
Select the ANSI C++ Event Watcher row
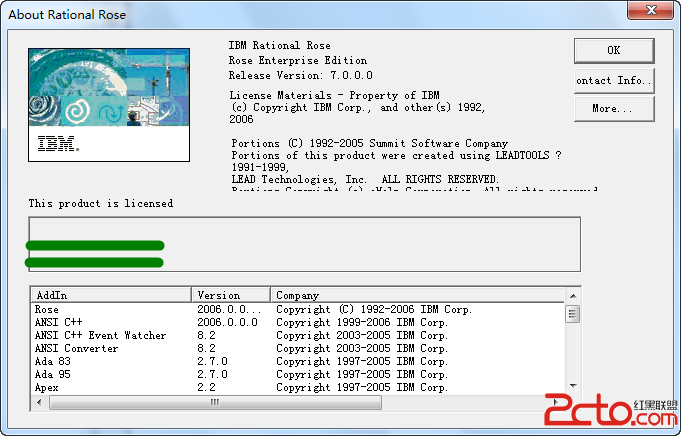(x=298, y=336)
